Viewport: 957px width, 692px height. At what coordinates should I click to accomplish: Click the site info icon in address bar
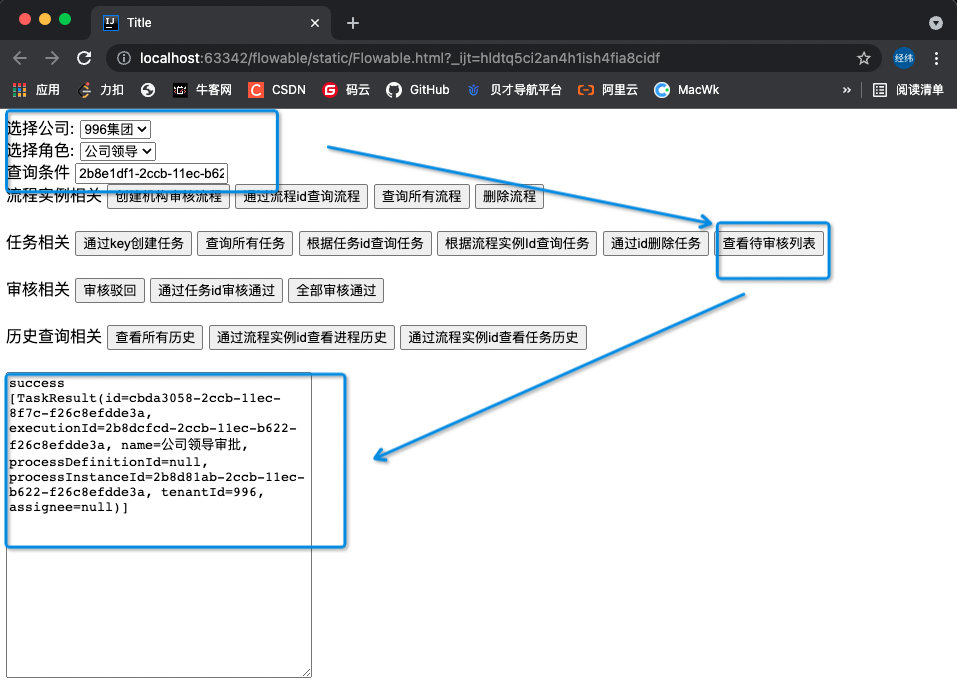coord(124,58)
